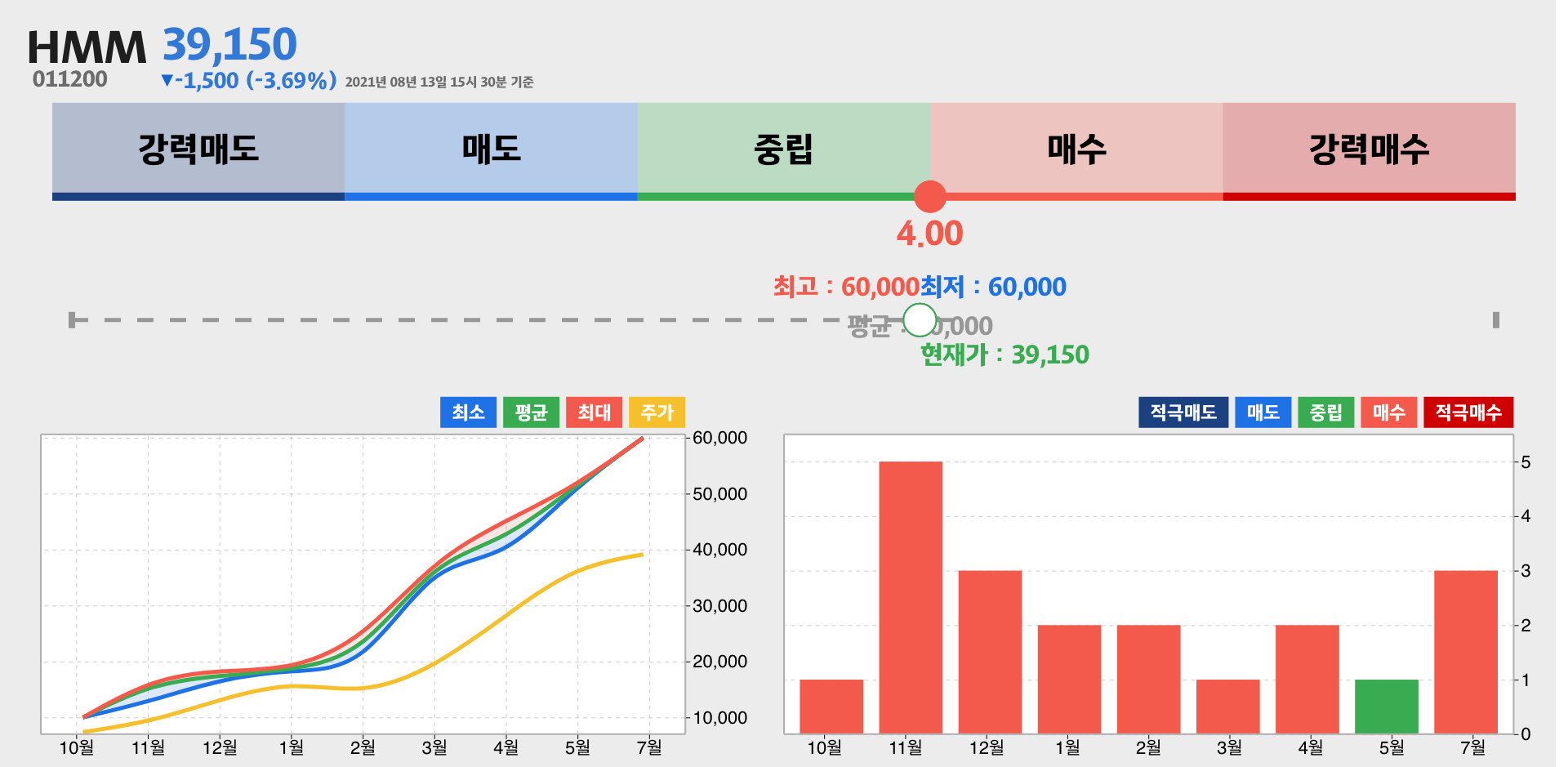
Task: Click the 4월 bar in ratings chart
Action: (x=1307, y=679)
